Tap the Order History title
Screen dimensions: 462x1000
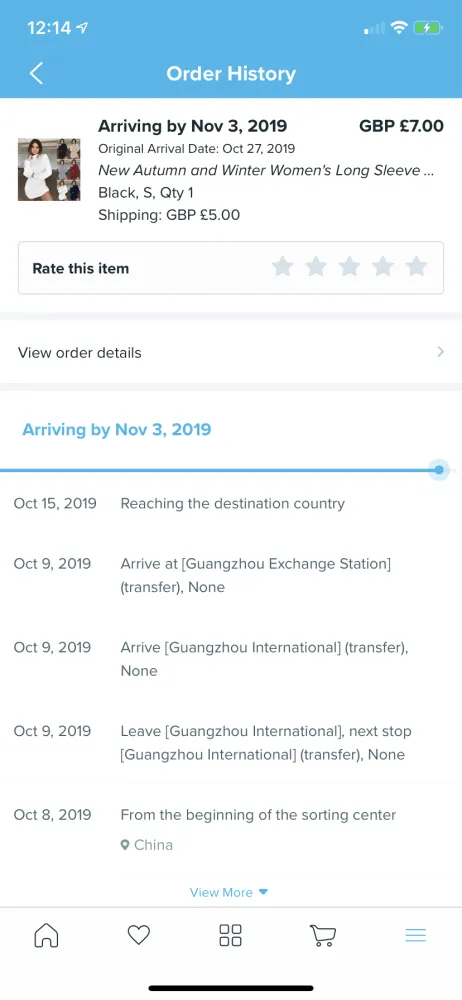coord(231,73)
